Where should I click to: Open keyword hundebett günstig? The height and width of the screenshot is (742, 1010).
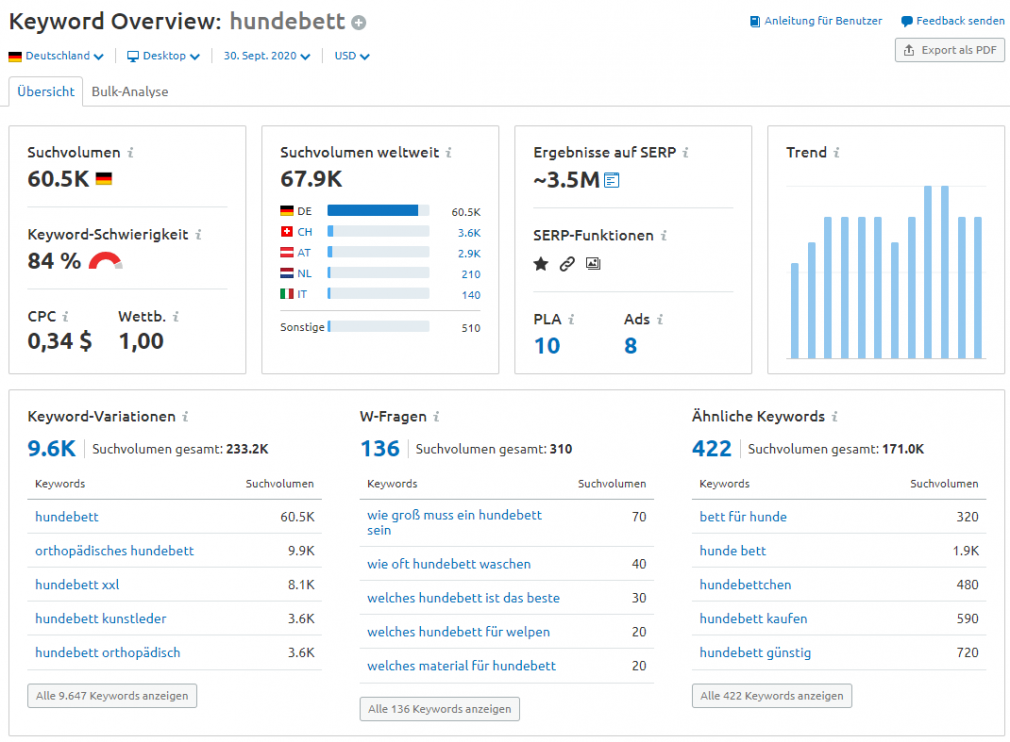tap(755, 652)
